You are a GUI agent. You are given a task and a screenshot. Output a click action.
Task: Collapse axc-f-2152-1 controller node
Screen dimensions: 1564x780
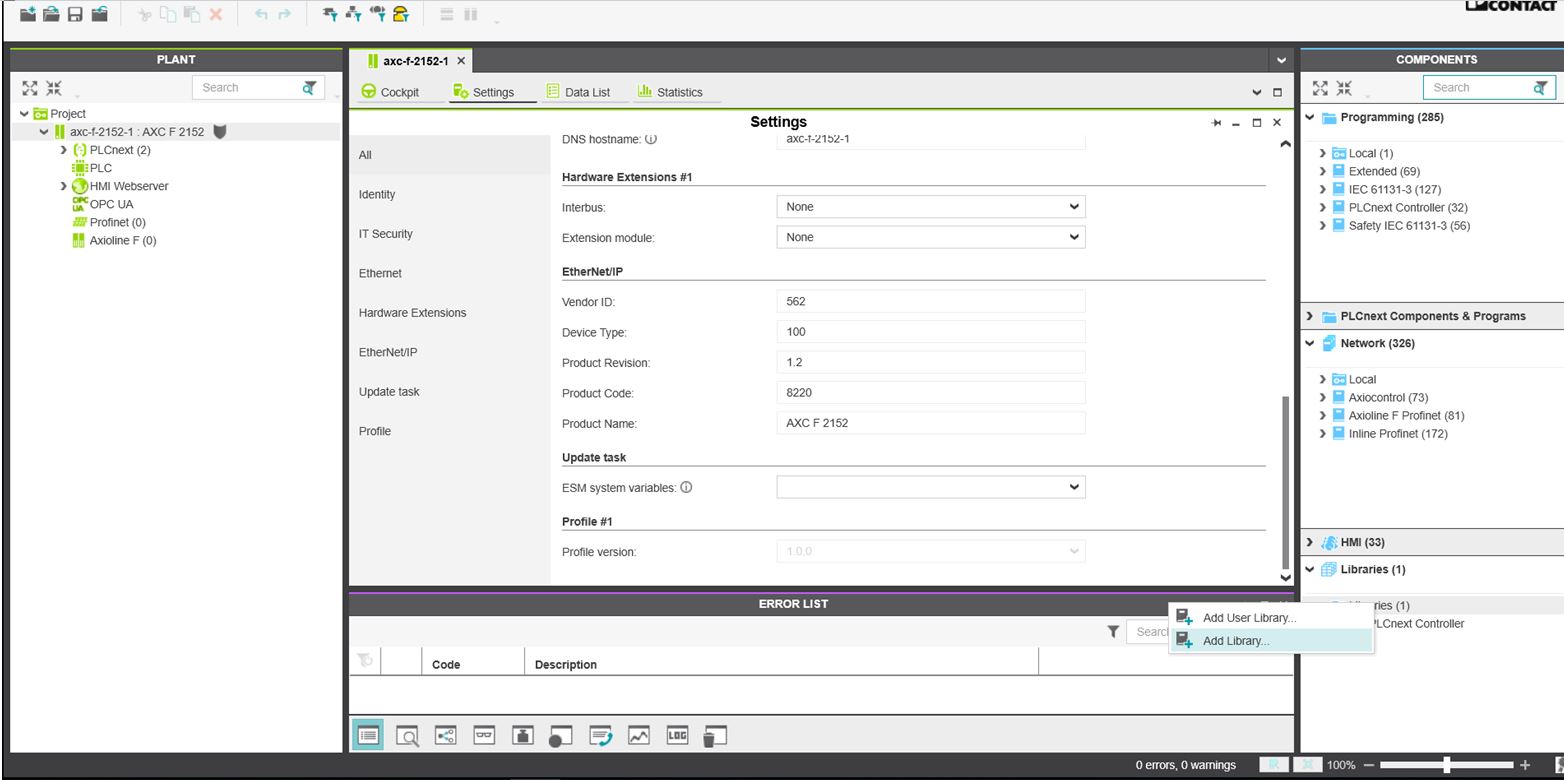[x=44, y=132]
